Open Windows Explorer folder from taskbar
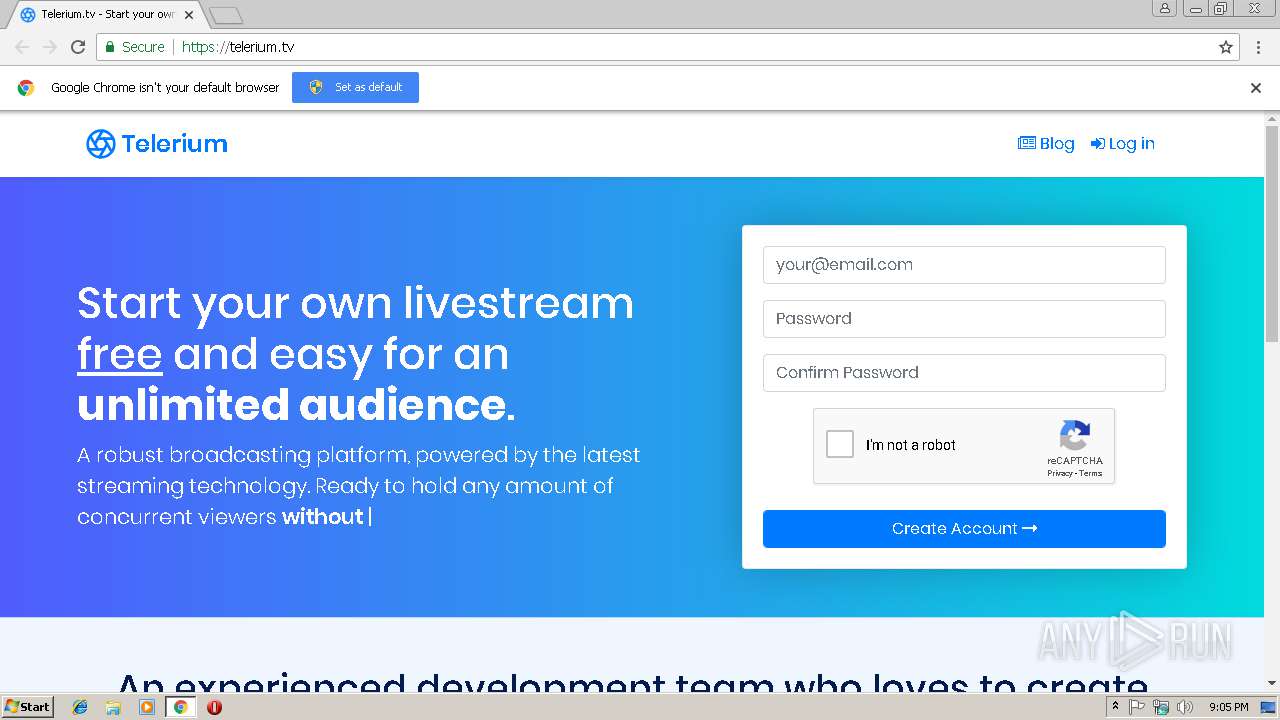This screenshot has height=720, width=1280. (113, 707)
